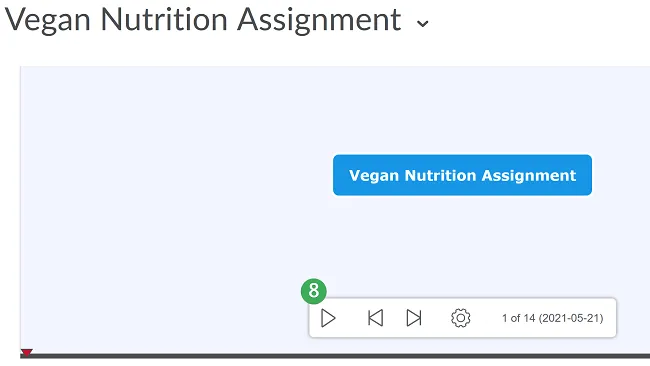The height and width of the screenshot is (366, 650).
Task: Open the dropdown arrow beside the page title
Action: 422,24
